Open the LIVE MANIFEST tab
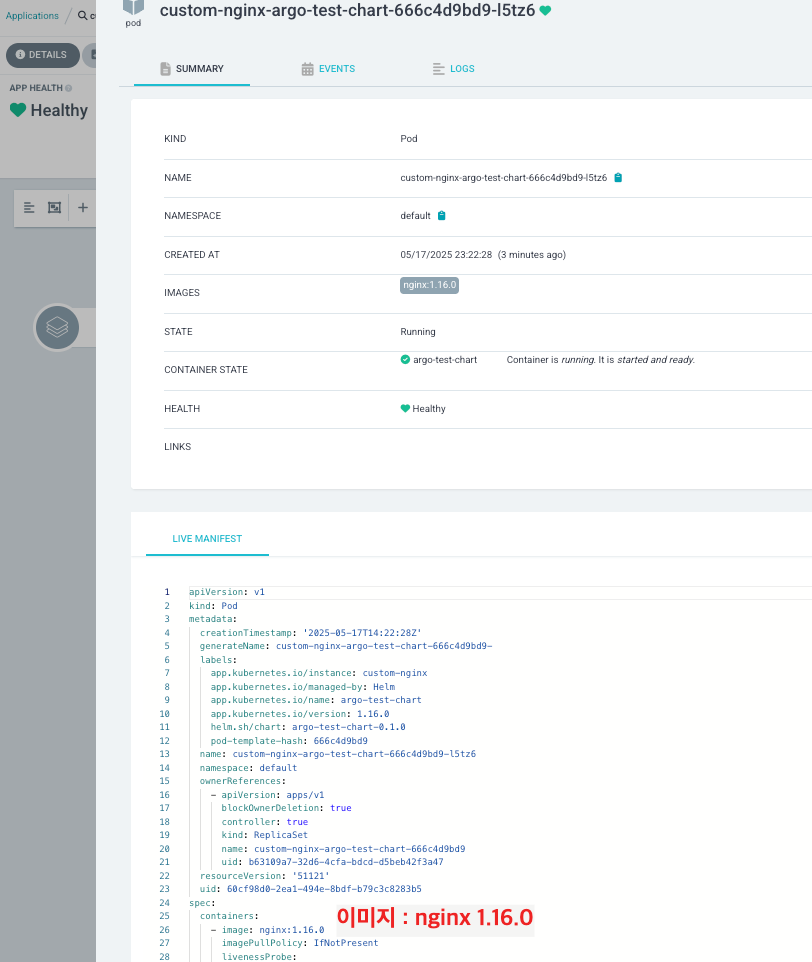Image resolution: width=812 pixels, height=962 pixels. tap(207, 539)
